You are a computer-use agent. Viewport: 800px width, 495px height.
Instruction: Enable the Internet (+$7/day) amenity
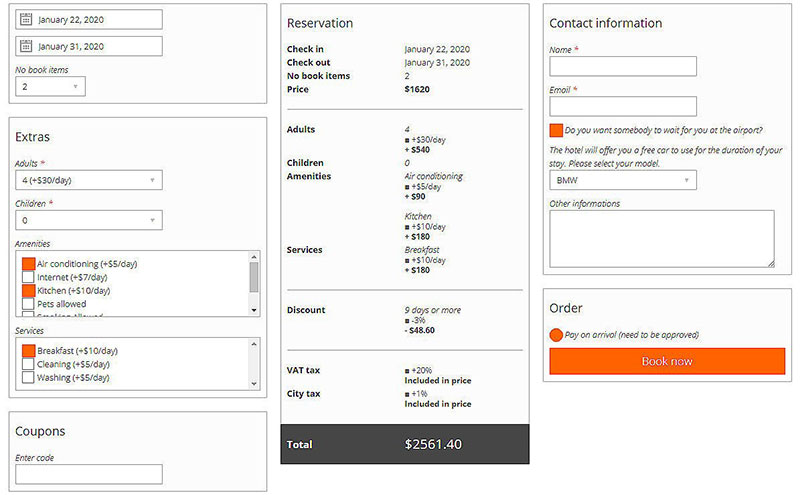(29, 277)
